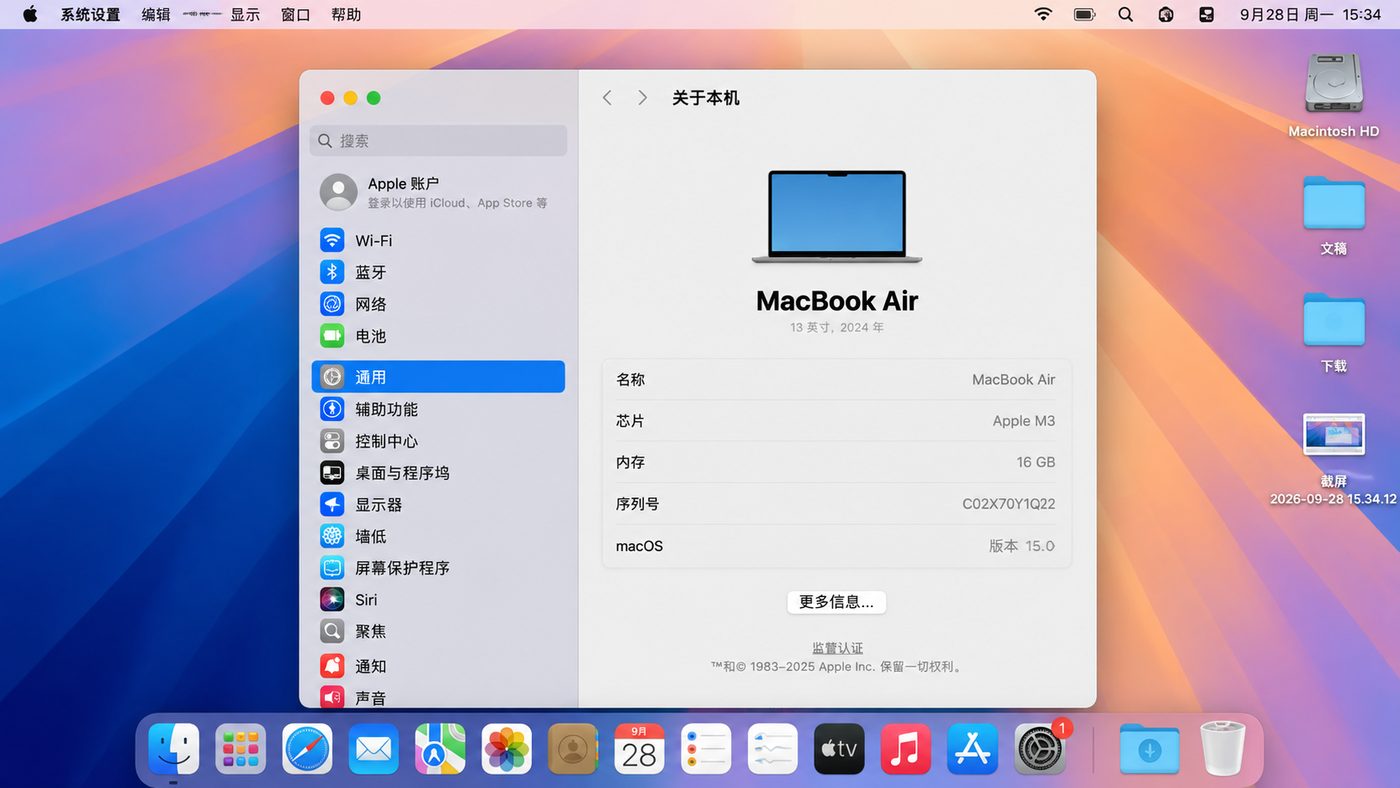1400x788 pixels.
Task: Open App Store from the Dock
Action: [972, 749]
